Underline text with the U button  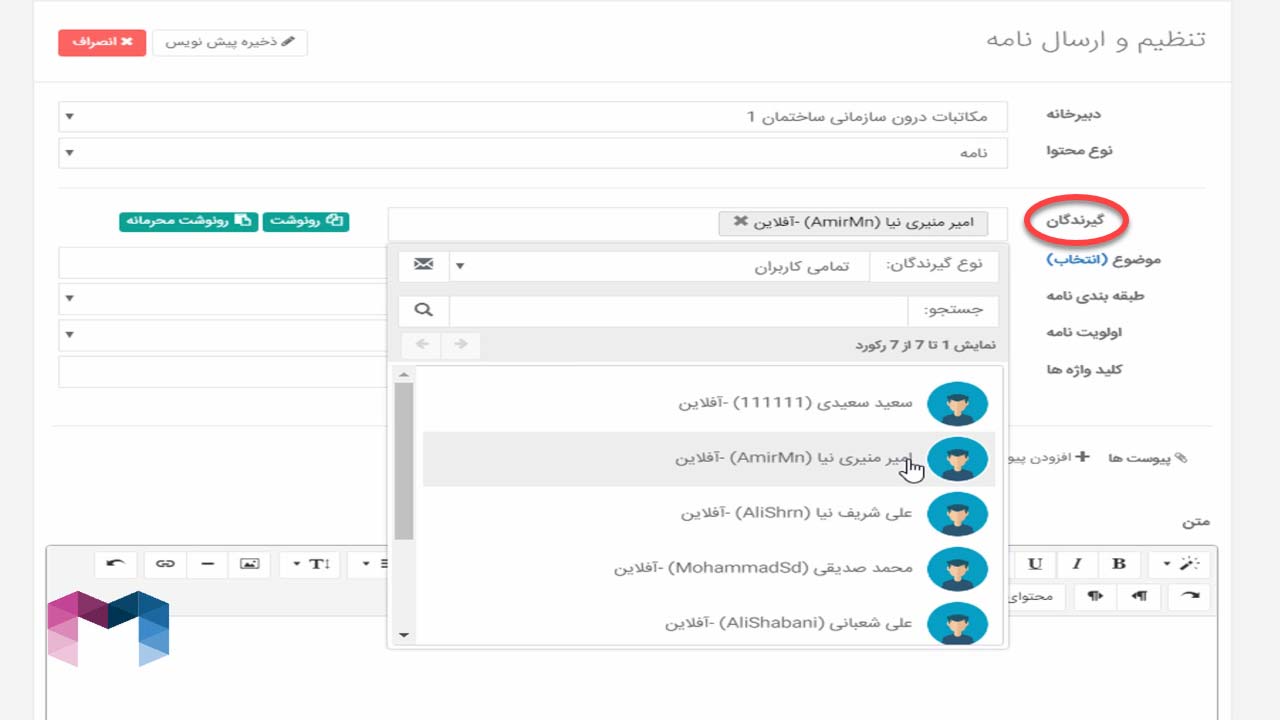coord(1035,564)
